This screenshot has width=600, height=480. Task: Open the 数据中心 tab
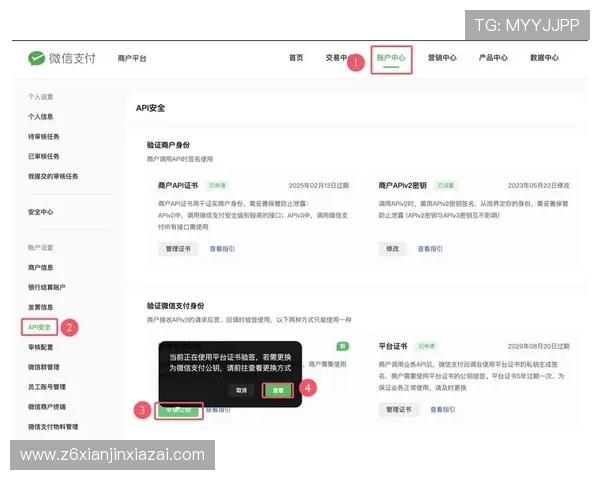544,58
